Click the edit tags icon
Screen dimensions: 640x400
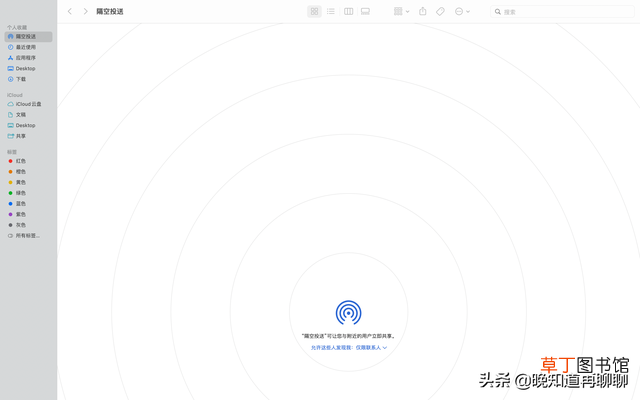440,11
